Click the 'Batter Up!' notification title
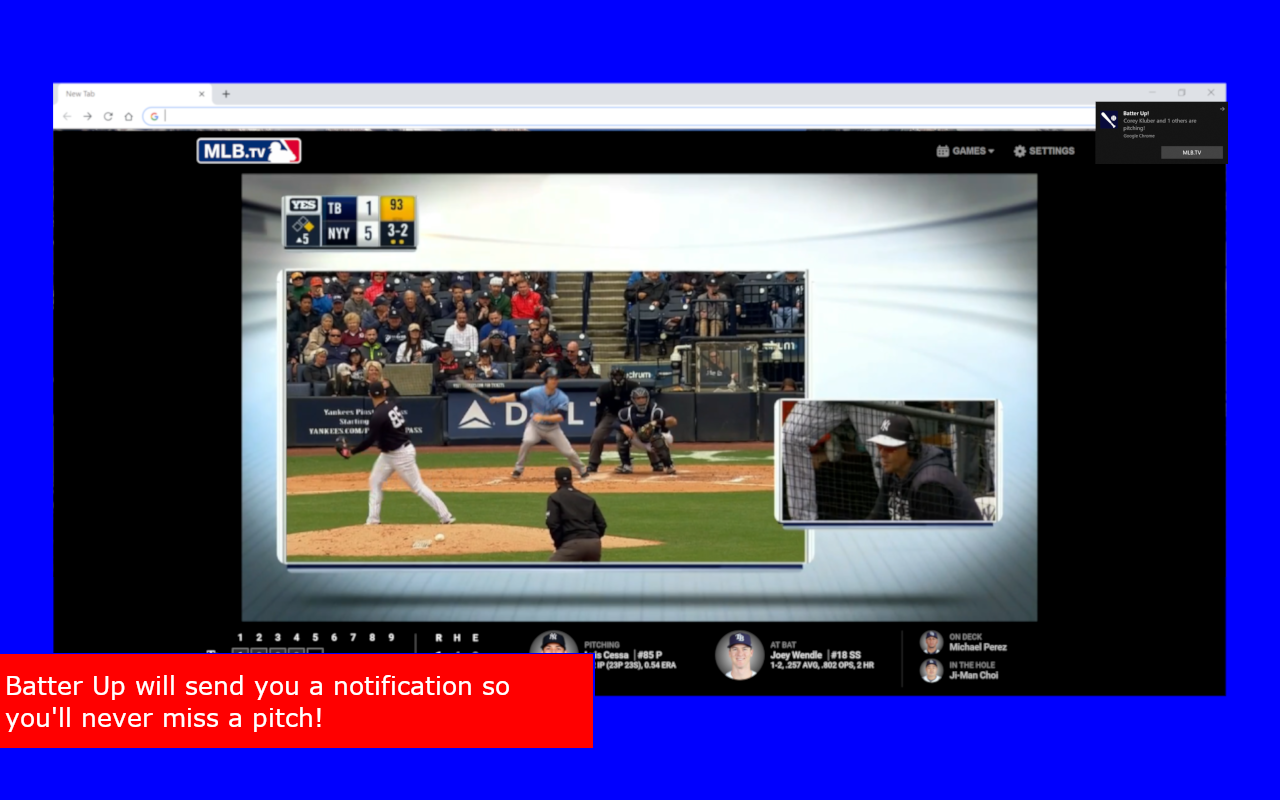Viewport: 1280px width, 800px height. click(1136, 113)
